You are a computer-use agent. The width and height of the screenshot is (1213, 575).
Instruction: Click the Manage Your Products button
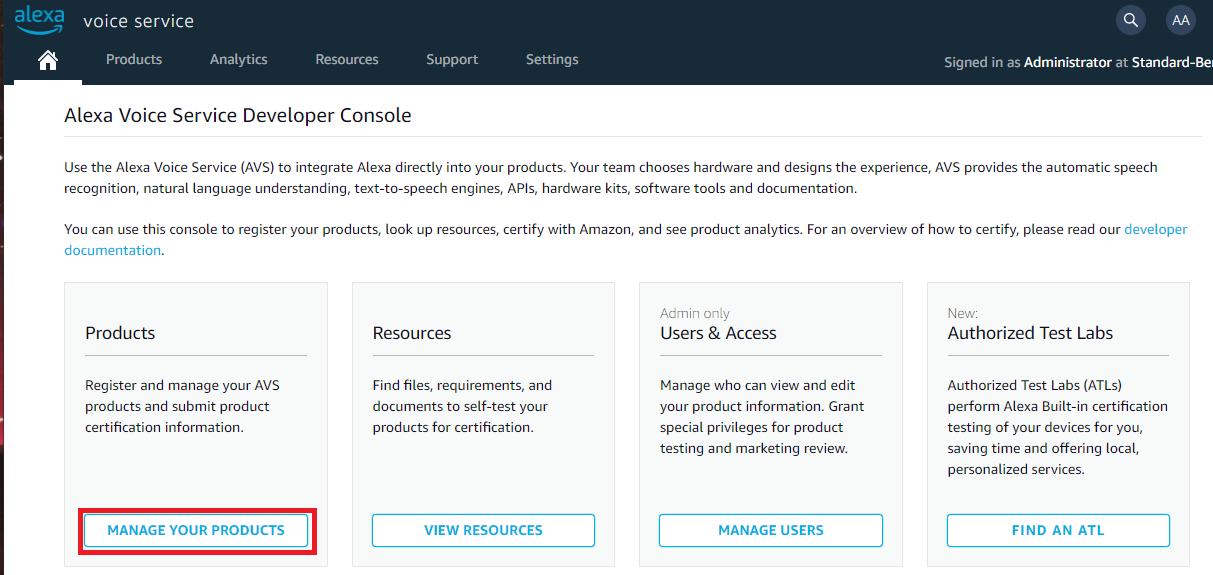point(196,530)
